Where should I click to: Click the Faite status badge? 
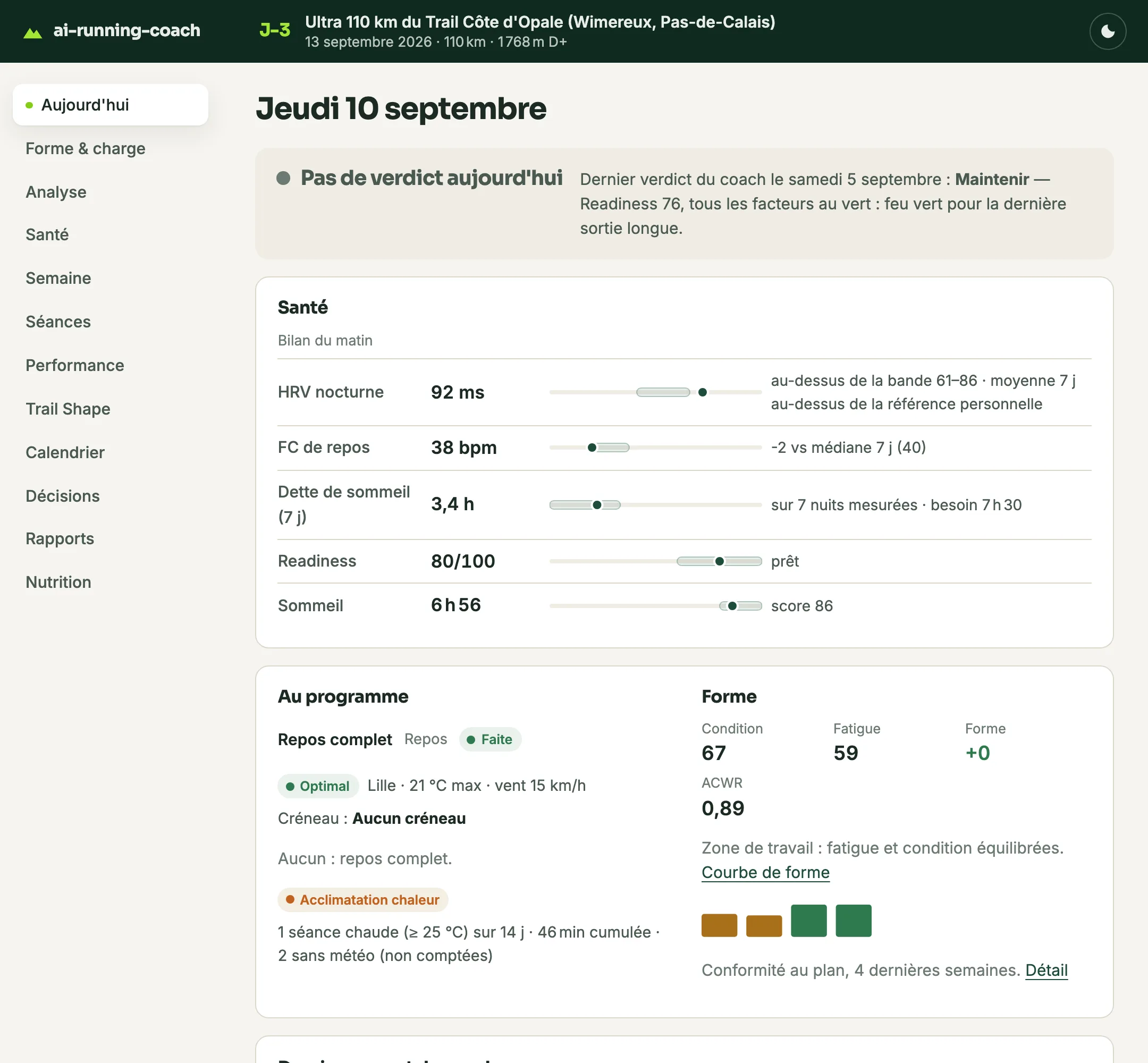[x=490, y=739]
